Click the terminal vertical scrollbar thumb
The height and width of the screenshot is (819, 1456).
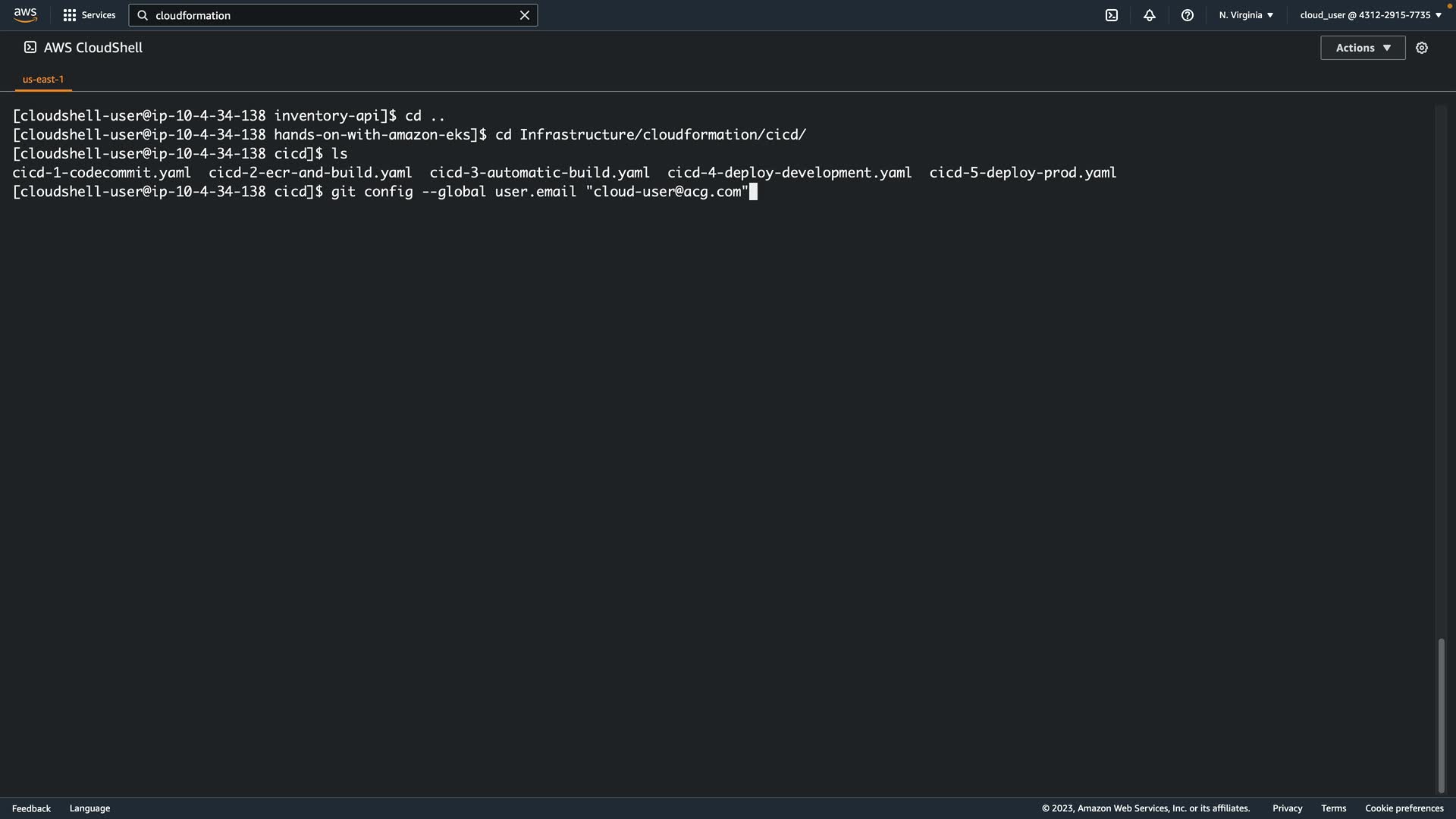(1441, 715)
